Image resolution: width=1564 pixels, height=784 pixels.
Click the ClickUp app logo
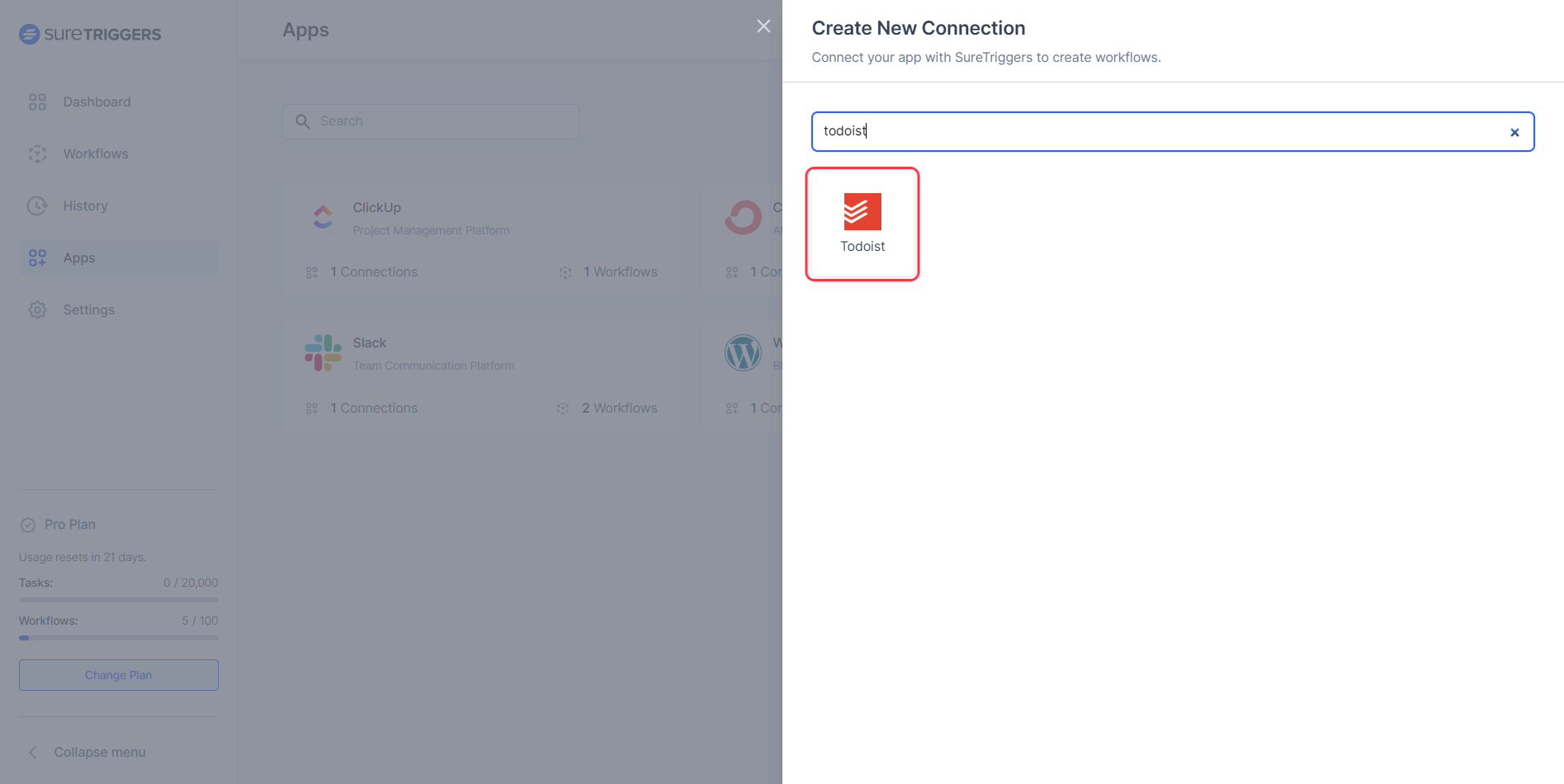(x=323, y=217)
